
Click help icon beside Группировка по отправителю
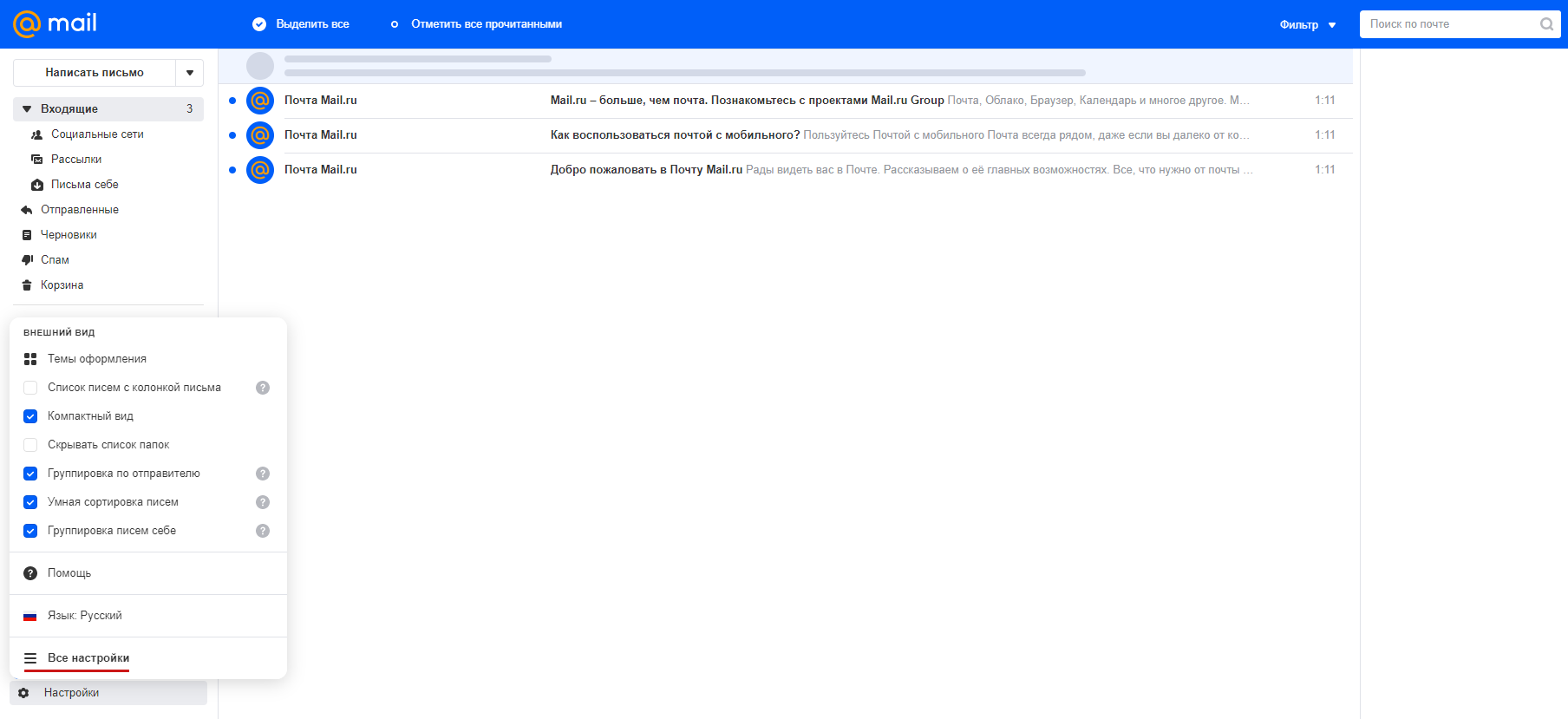click(263, 474)
